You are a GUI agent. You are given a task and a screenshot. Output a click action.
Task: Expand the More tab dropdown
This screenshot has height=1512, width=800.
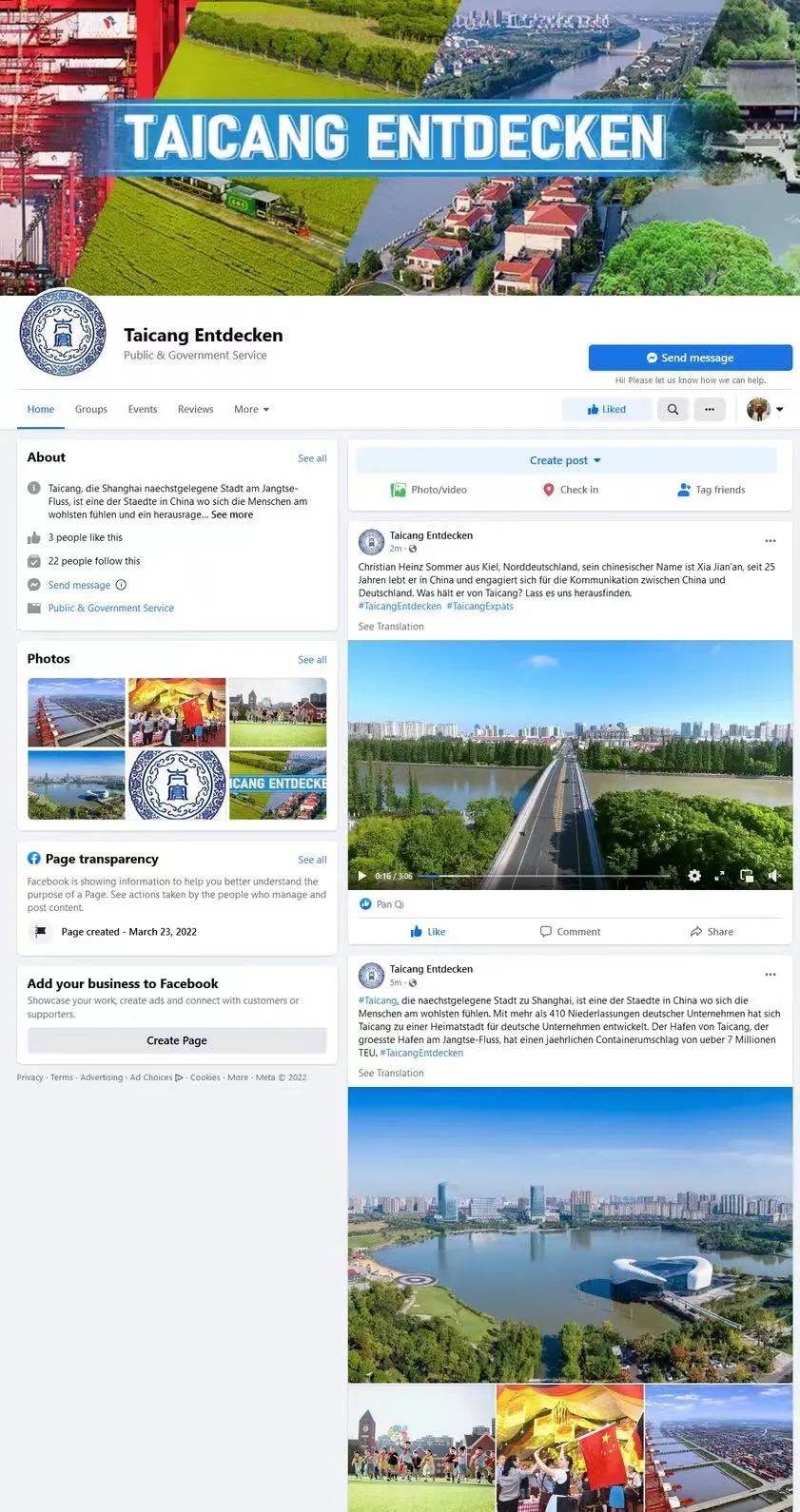point(252,409)
